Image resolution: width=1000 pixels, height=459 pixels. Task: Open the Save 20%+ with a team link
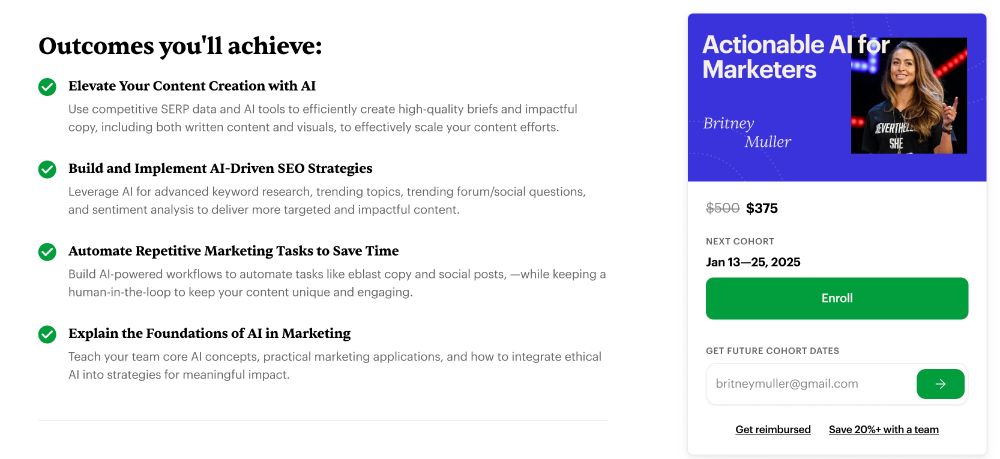(883, 430)
